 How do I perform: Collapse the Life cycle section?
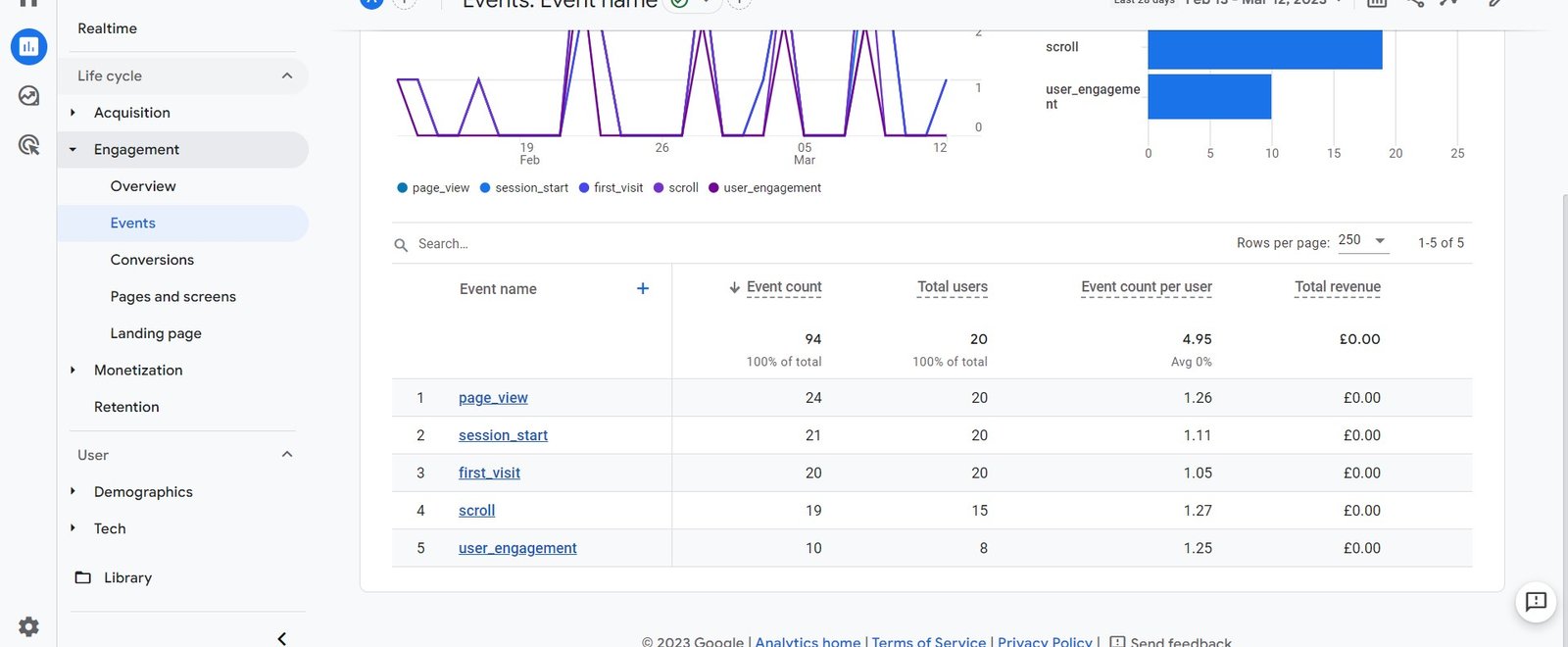(287, 75)
